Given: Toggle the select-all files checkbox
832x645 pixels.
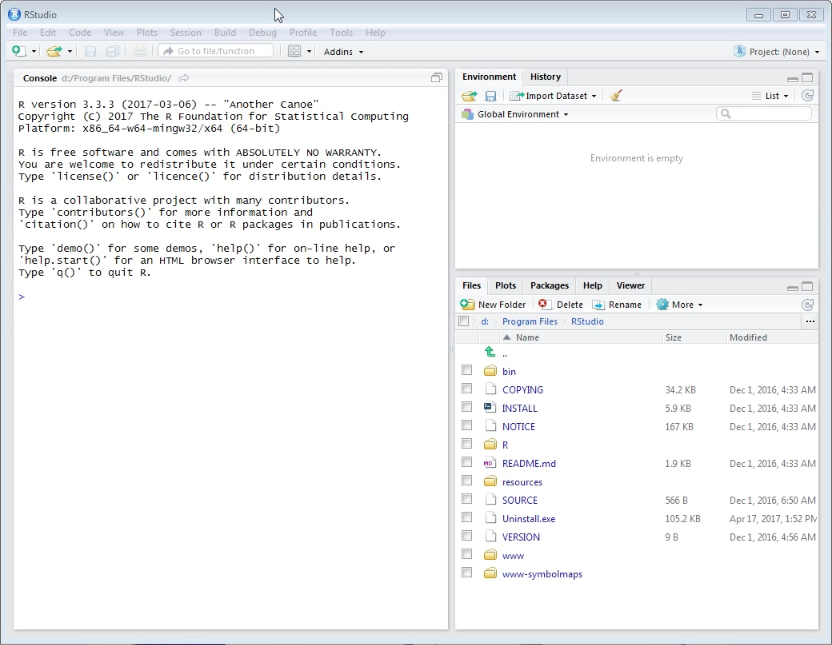Looking at the screenshot, I should point(464,321).
